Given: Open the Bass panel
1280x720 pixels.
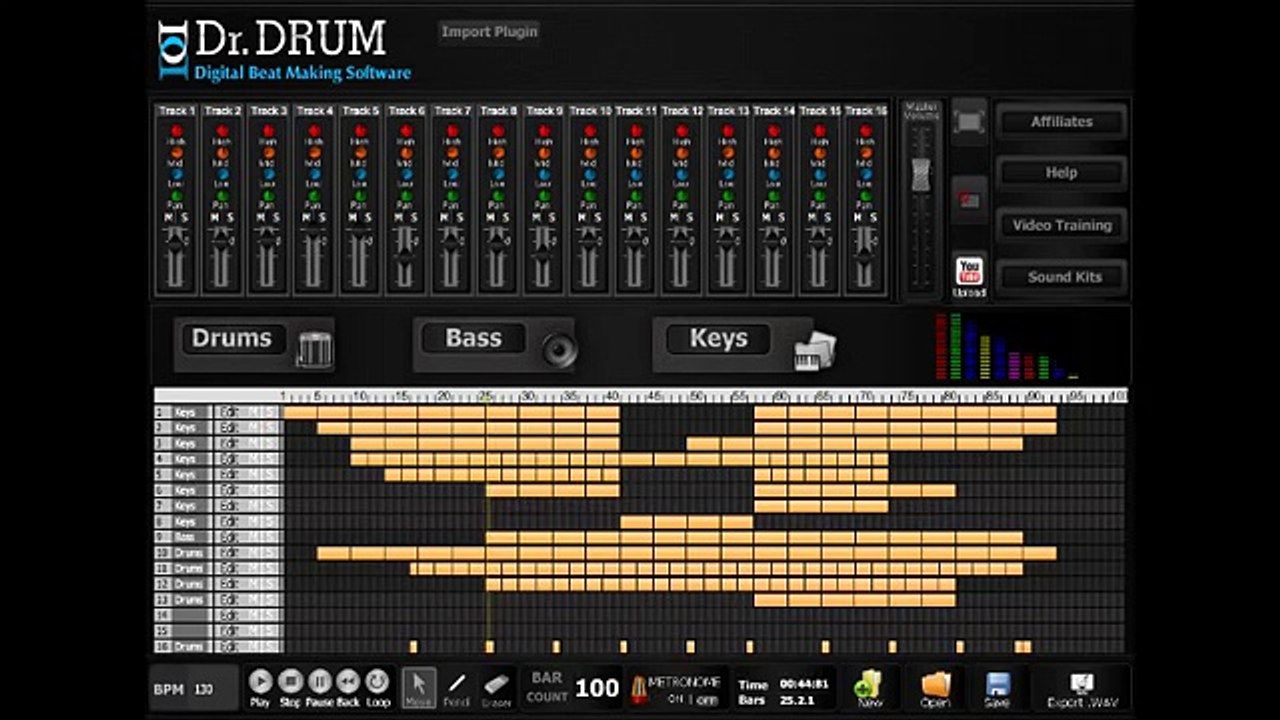Looking at the screenshot, I should pyautogui.click(x=473, y=339).
